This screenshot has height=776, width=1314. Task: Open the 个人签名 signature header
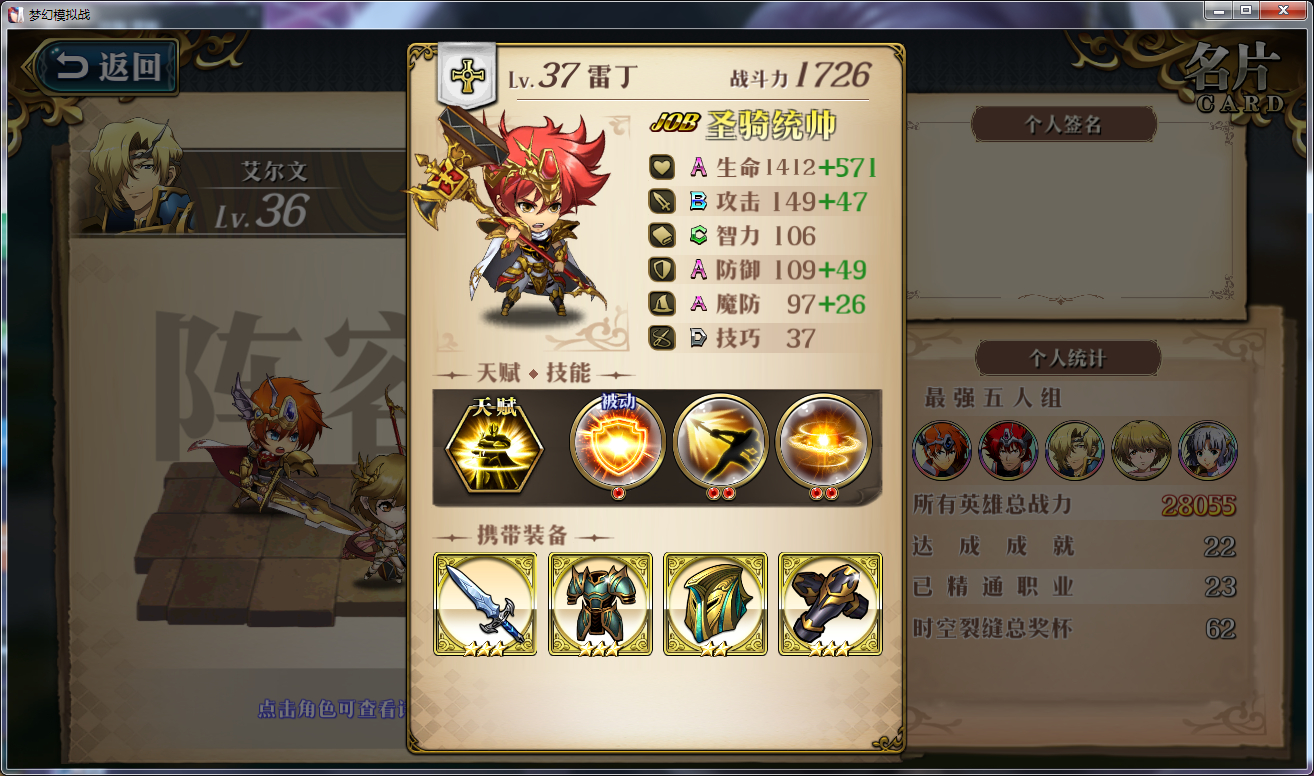1064,124
